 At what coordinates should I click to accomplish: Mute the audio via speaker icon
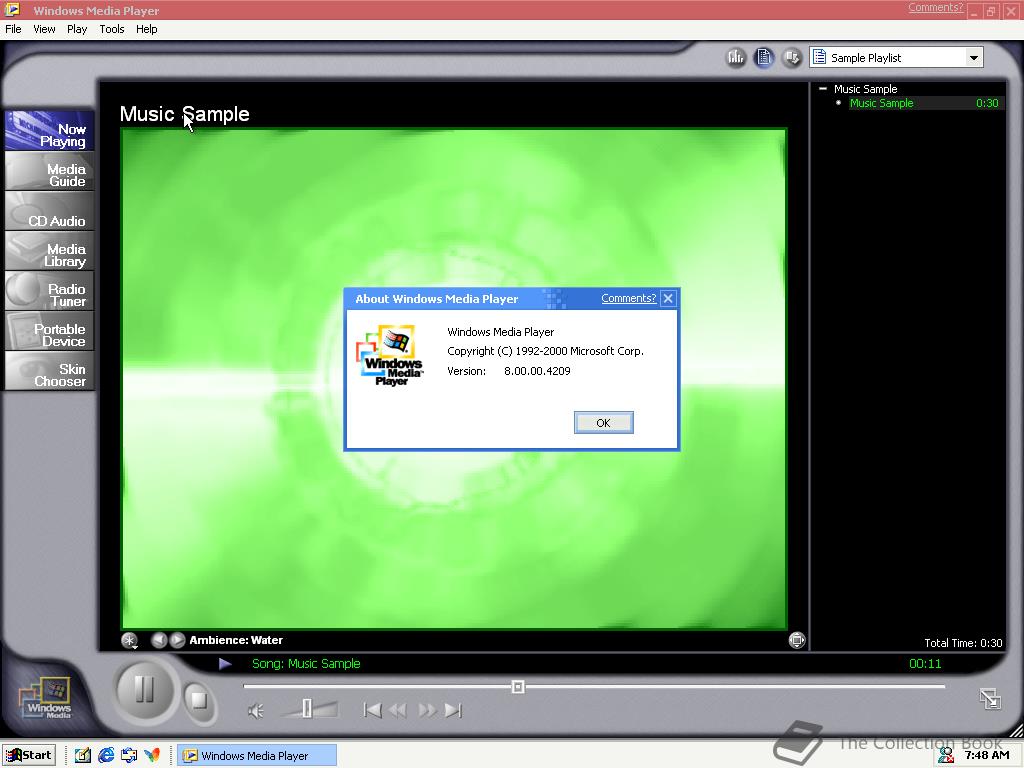pos(256,711)
